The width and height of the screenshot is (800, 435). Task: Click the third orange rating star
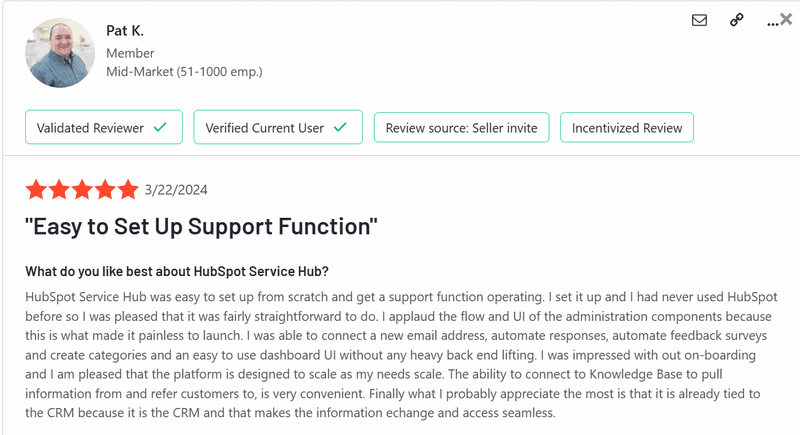pyautogui.click(x=83, y=189)
